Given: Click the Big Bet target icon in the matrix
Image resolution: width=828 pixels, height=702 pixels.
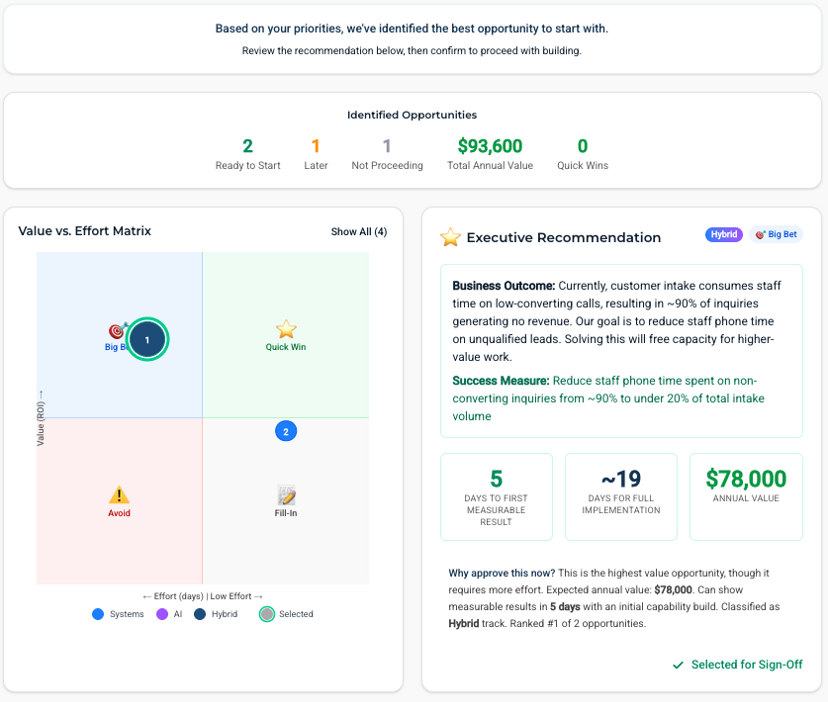Looking at the screenshot, I should [x=116, y=331].
